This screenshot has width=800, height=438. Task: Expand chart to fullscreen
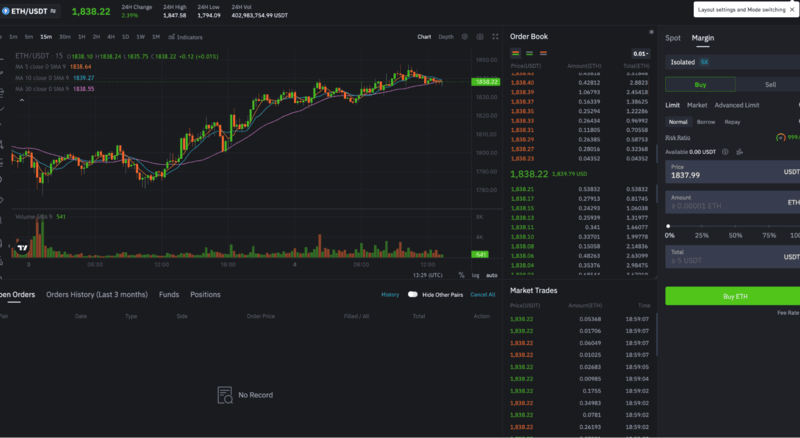click(495, 37)
